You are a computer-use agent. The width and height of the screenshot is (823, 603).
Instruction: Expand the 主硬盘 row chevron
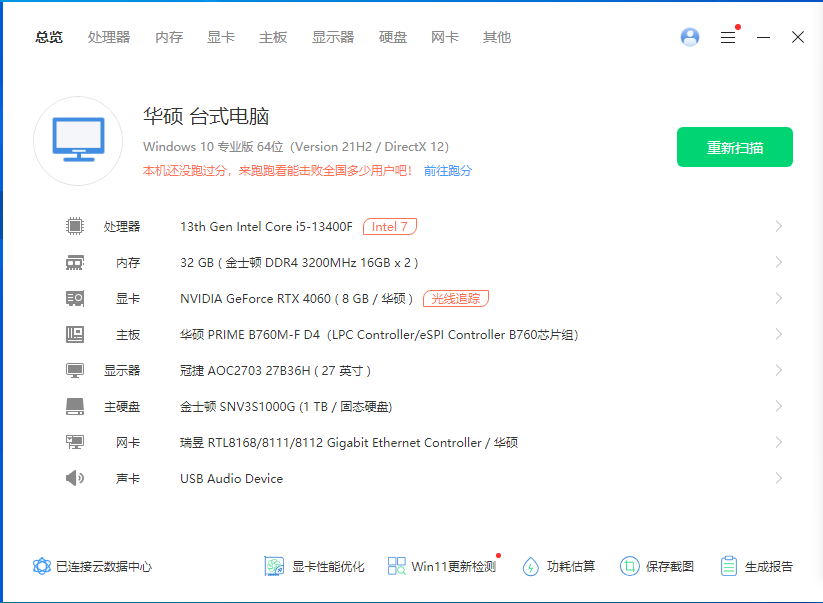(x=779, y=407)
